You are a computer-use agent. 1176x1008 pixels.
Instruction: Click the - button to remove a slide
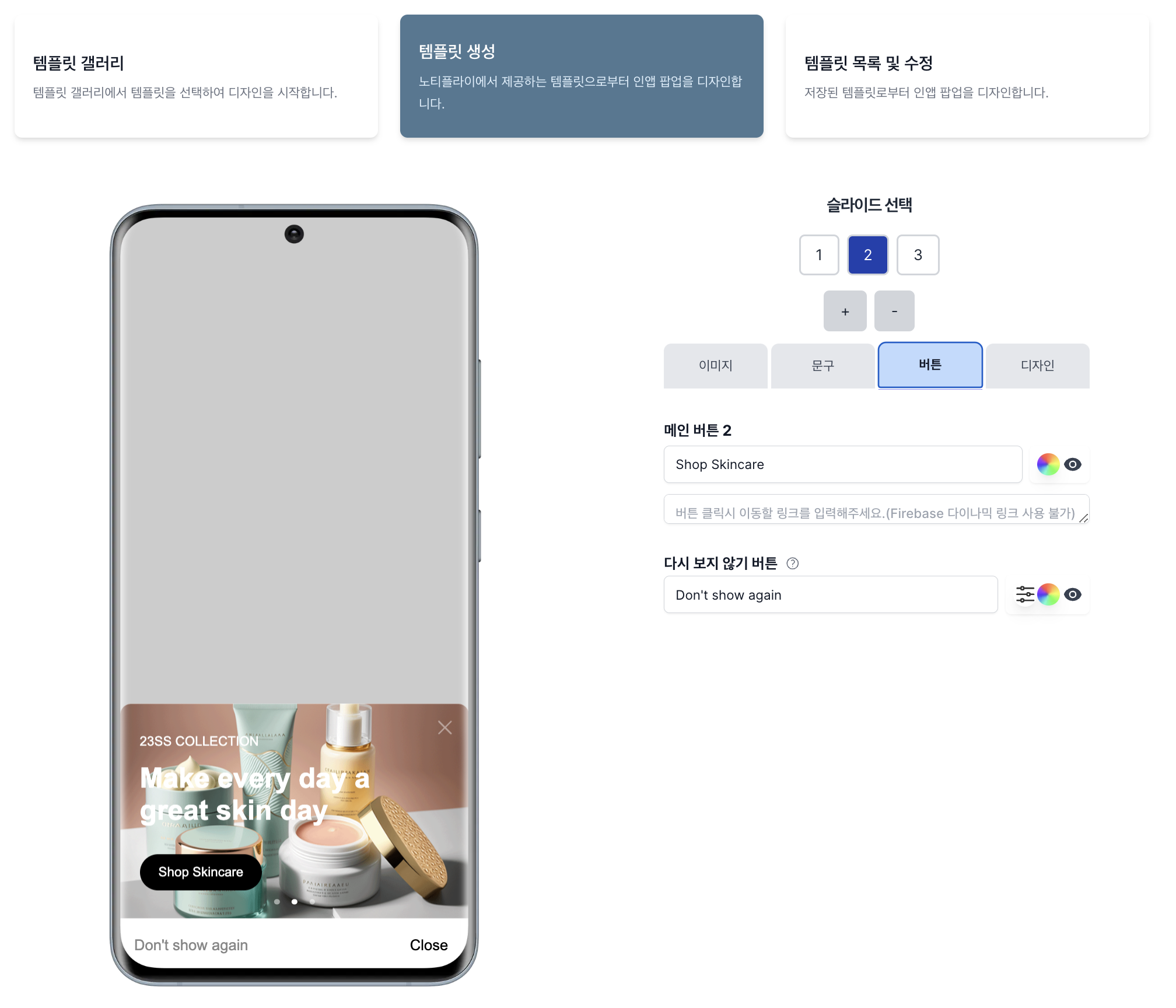tap(894, 311)
